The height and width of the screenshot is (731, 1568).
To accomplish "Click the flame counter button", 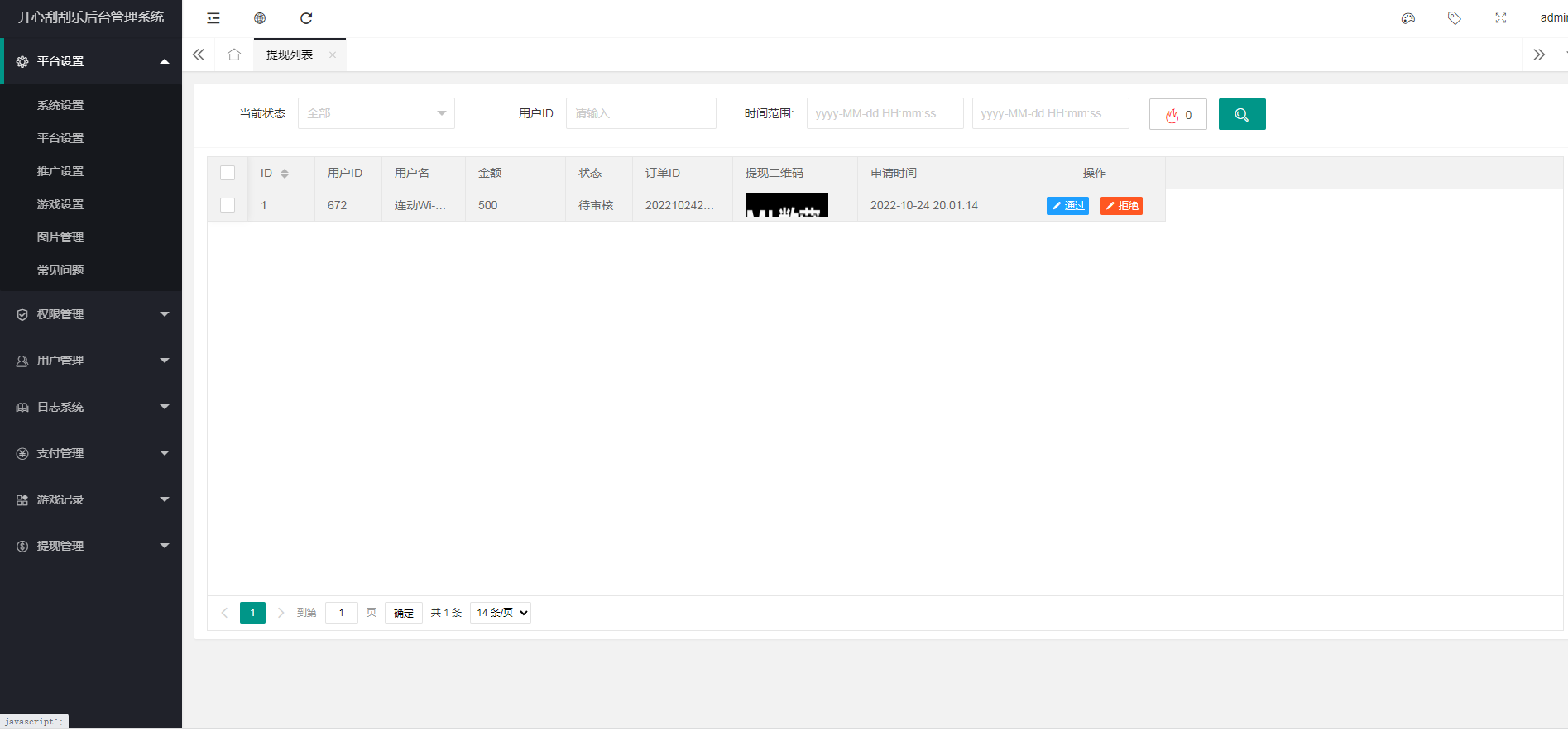I will coord(1177,114).
